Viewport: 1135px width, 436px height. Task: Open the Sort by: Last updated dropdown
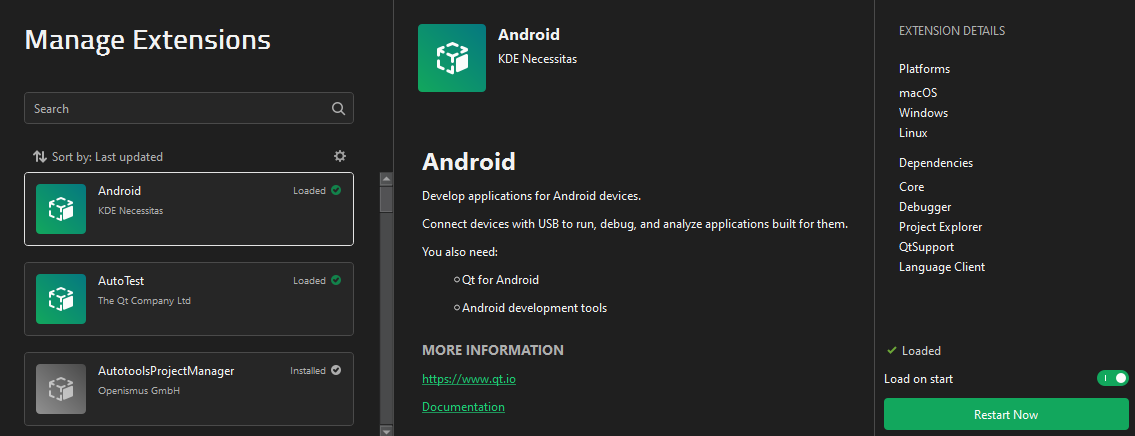(107, 156)
